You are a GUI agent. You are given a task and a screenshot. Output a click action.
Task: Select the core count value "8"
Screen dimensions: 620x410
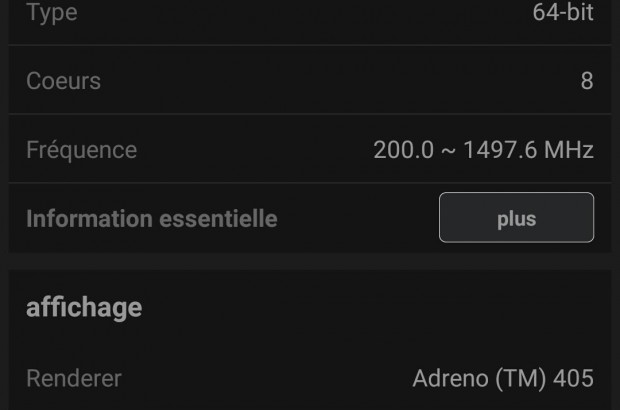587,81
